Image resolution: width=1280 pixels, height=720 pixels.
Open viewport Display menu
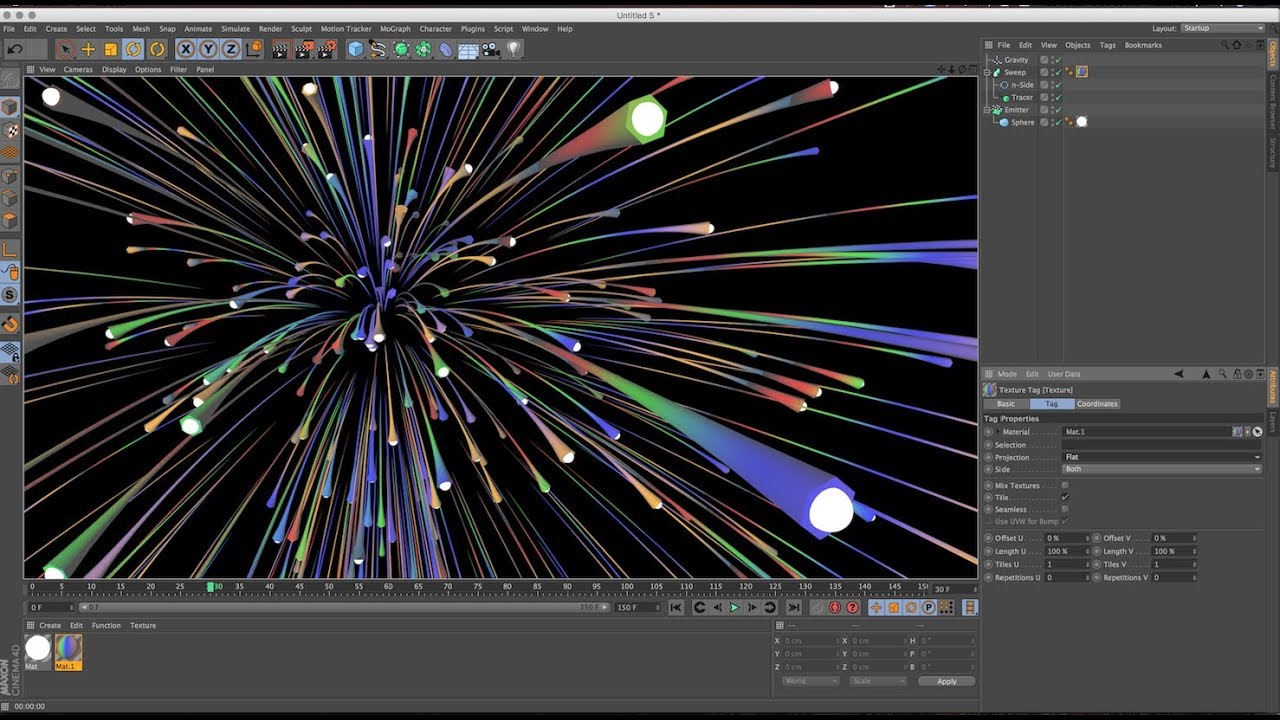click(x=114, y=70)
